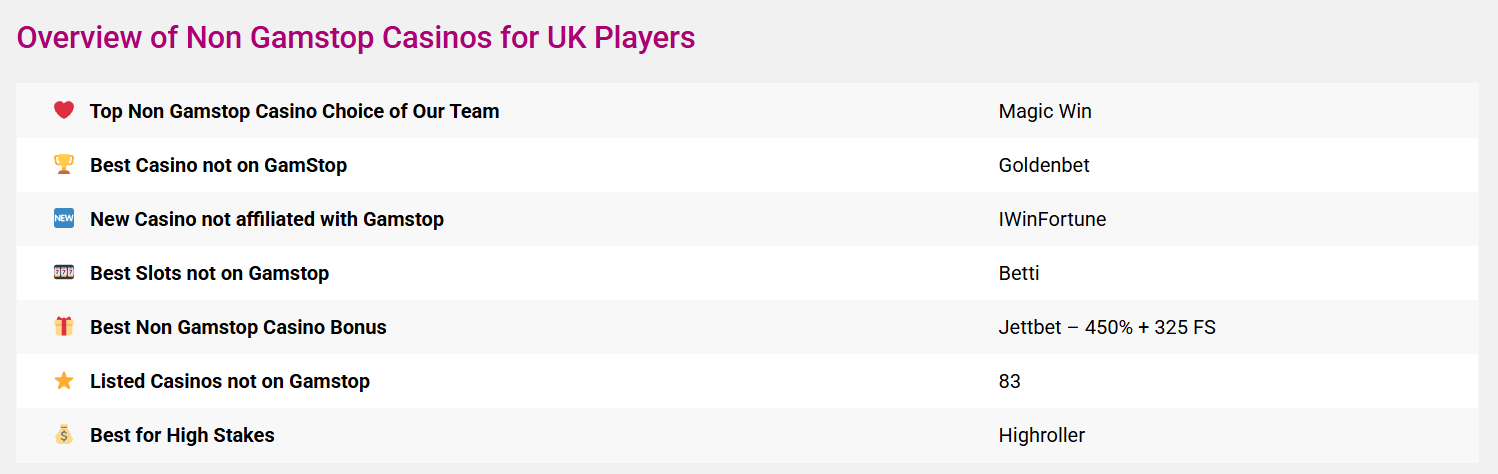
Task: Select the Goldenbet casino name
Action: click(x=1044, y=165)
